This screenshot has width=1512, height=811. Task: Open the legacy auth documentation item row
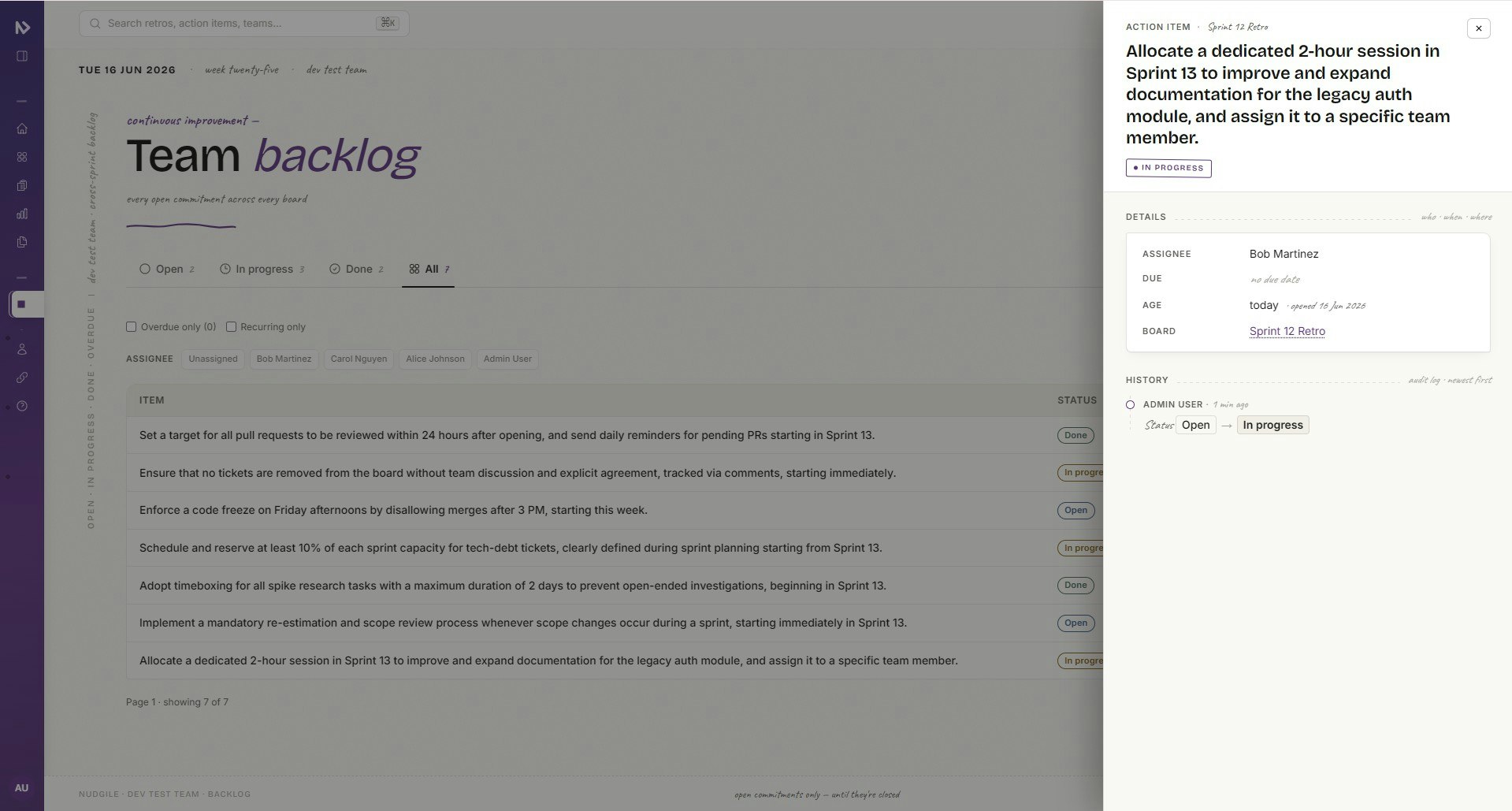pos(548,660)
